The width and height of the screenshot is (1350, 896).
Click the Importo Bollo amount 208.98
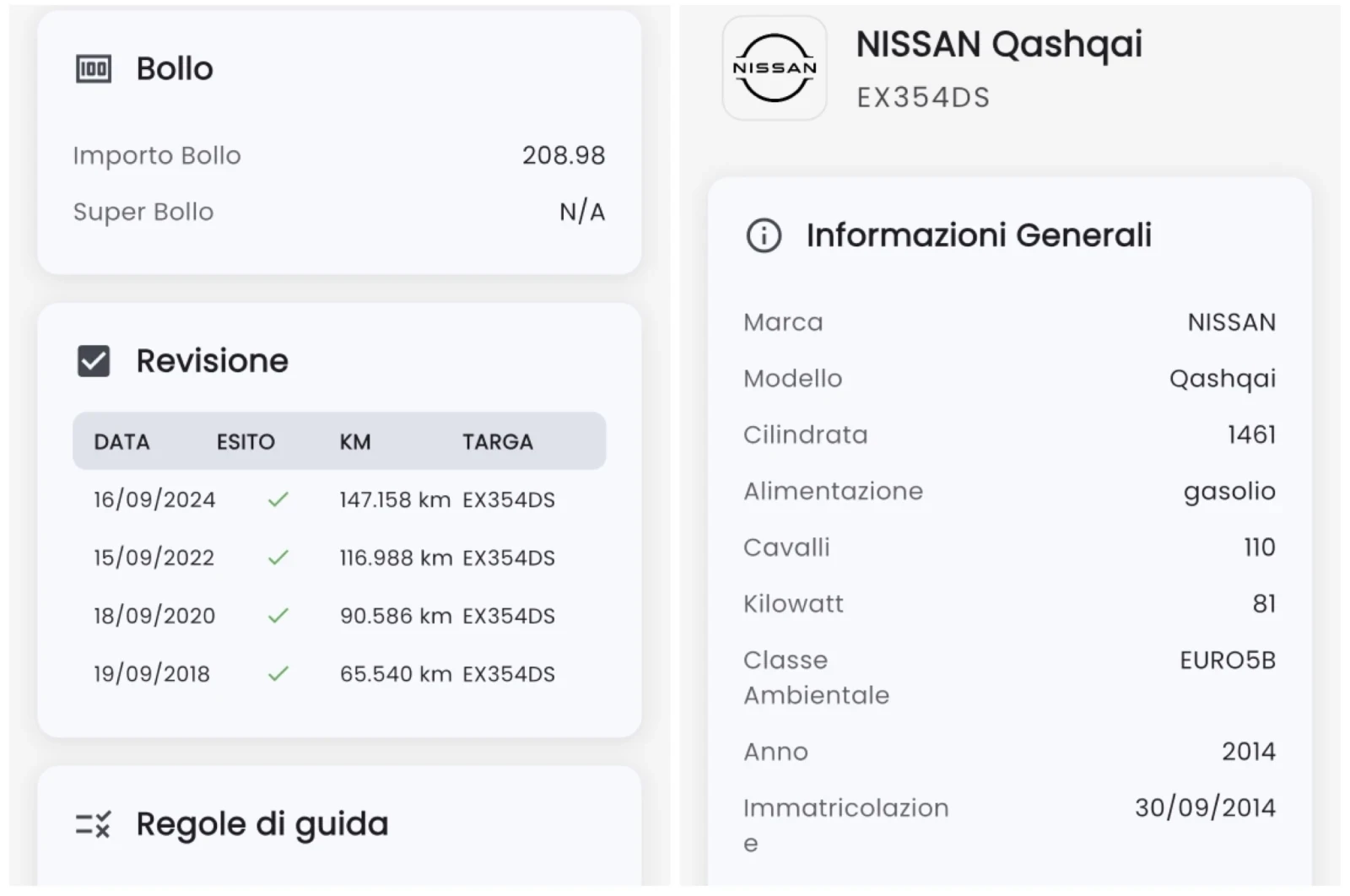point(562,154)
